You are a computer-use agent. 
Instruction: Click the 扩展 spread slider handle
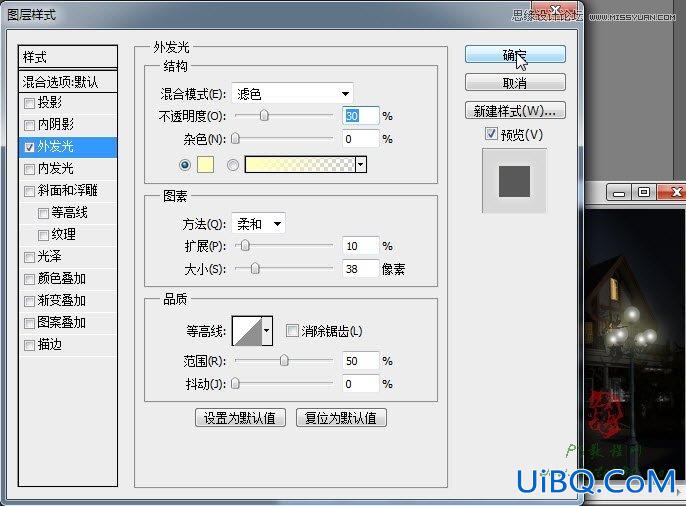pyautogui.click(x=245, y=246)
